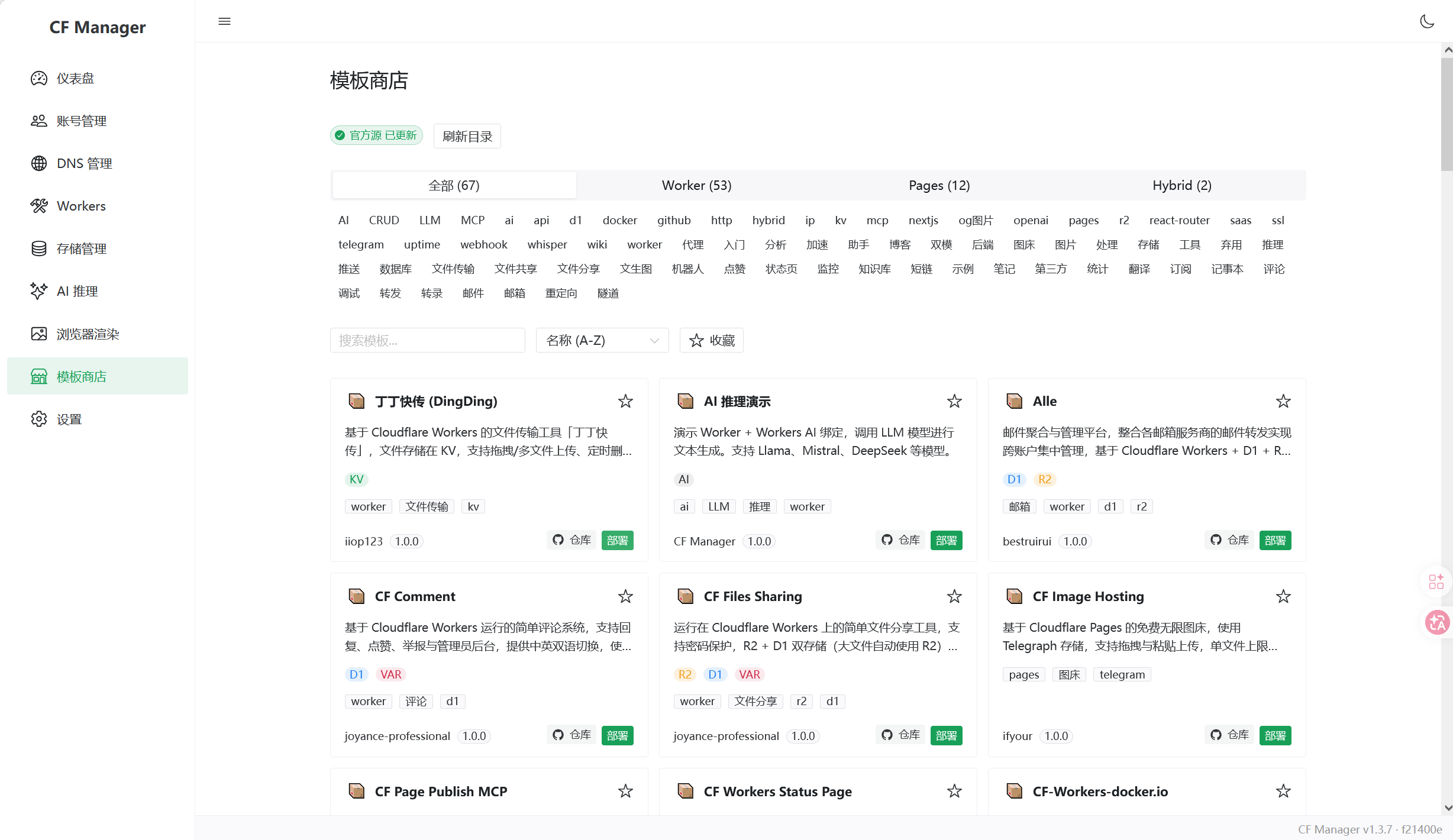Toggle the sidebar with the hamburger icon
1453x840 pixels.
[x=224, y=21]
